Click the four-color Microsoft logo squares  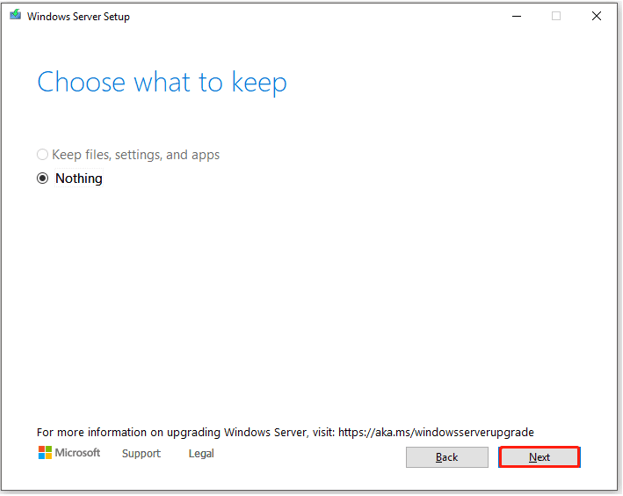45,452
